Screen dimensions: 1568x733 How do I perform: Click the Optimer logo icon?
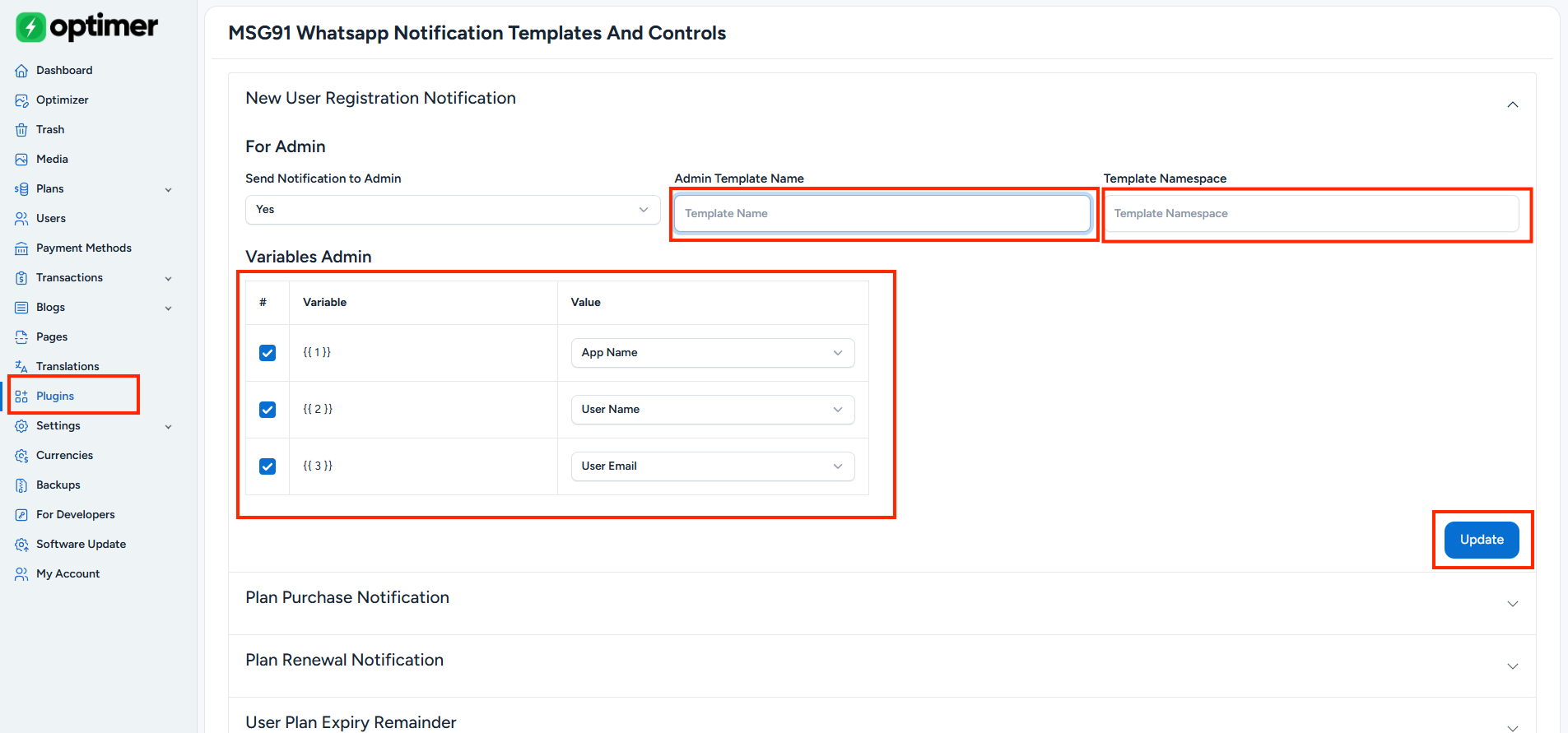click(31, 27)
